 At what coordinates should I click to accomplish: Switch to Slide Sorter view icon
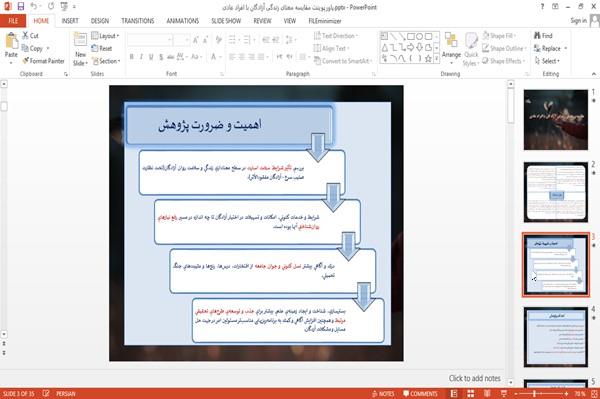[x=470, y=393]
